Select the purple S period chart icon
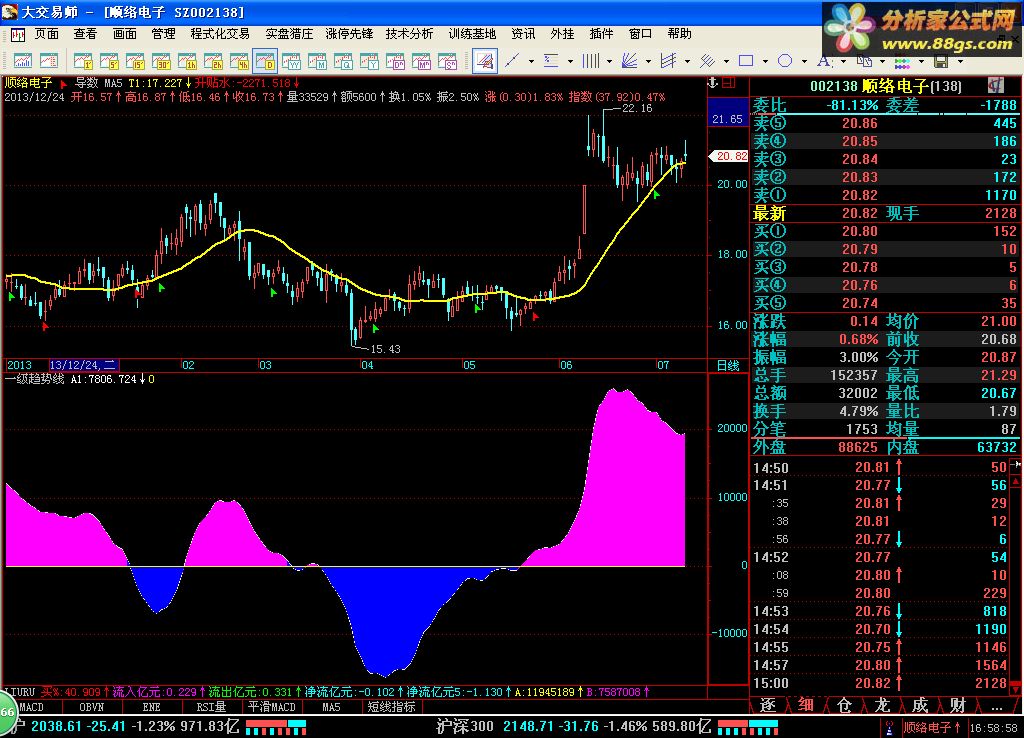1024x738 pixels. point(448,61)
